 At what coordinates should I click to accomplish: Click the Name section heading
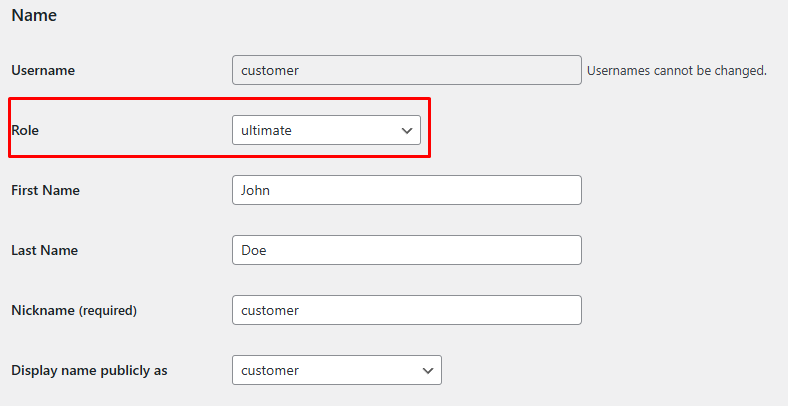pyautogui.click(x=33, y=16)
